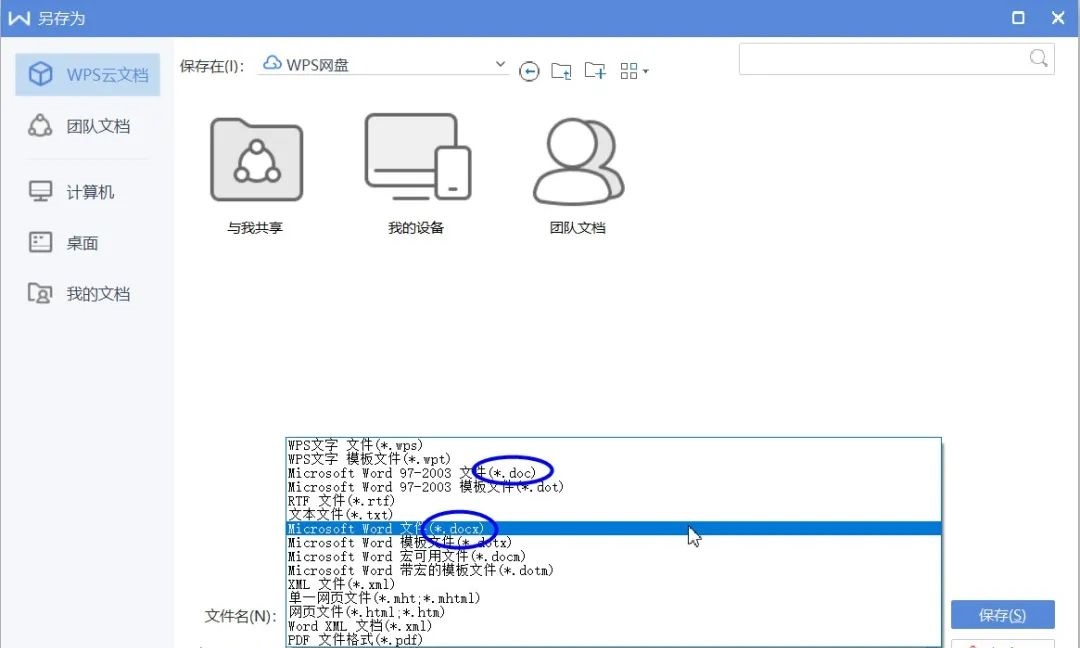Expand the 保存在 WPS网盘 location dropdown

[500, 64]
